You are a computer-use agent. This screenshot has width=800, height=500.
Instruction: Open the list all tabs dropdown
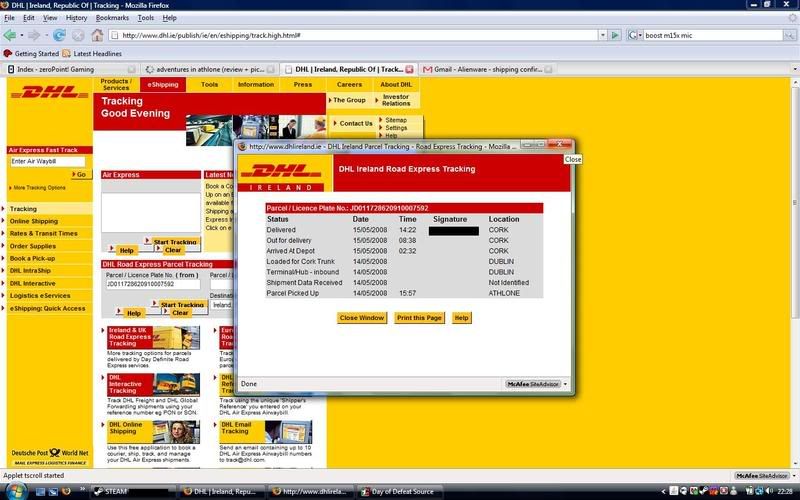(794, 69)
